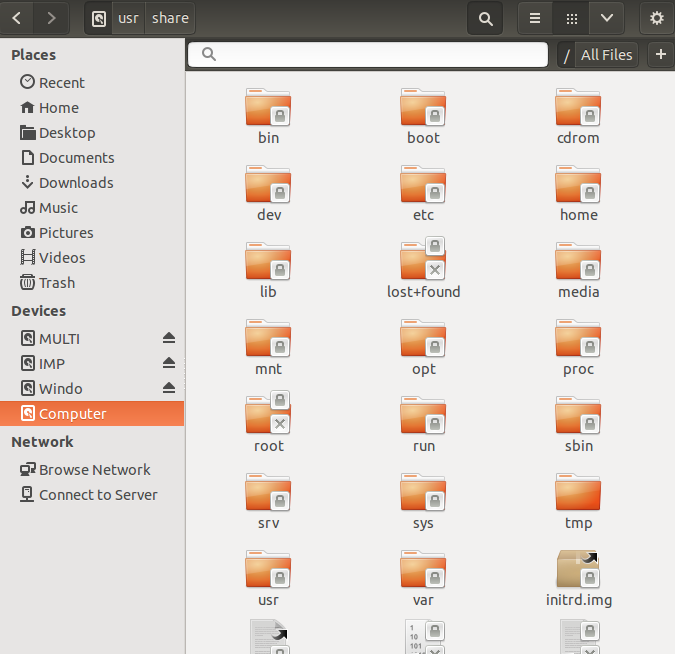Select the tmp folder
Image resolution: width=675 pixels, height=654 pixels.
point(578,502)
